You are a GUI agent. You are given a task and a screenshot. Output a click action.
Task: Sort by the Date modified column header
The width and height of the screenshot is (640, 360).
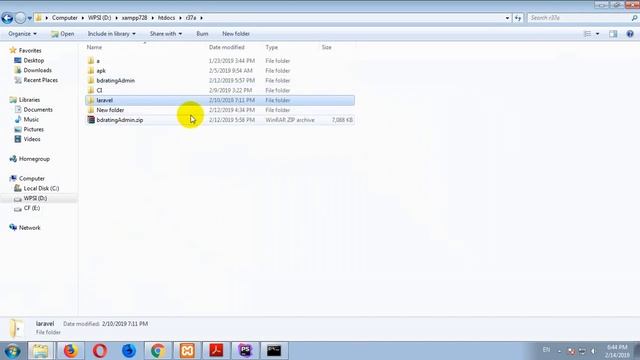pos(227,47)
